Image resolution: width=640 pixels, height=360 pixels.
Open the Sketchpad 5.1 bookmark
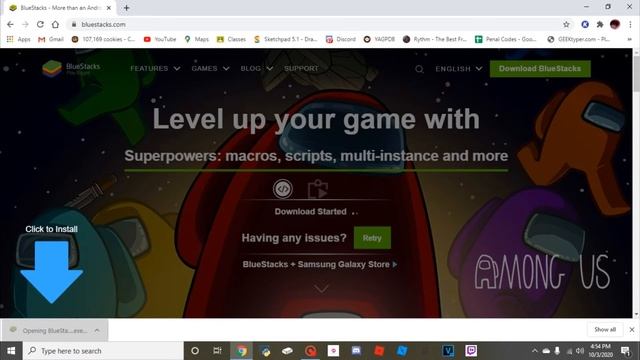(286, 39)
